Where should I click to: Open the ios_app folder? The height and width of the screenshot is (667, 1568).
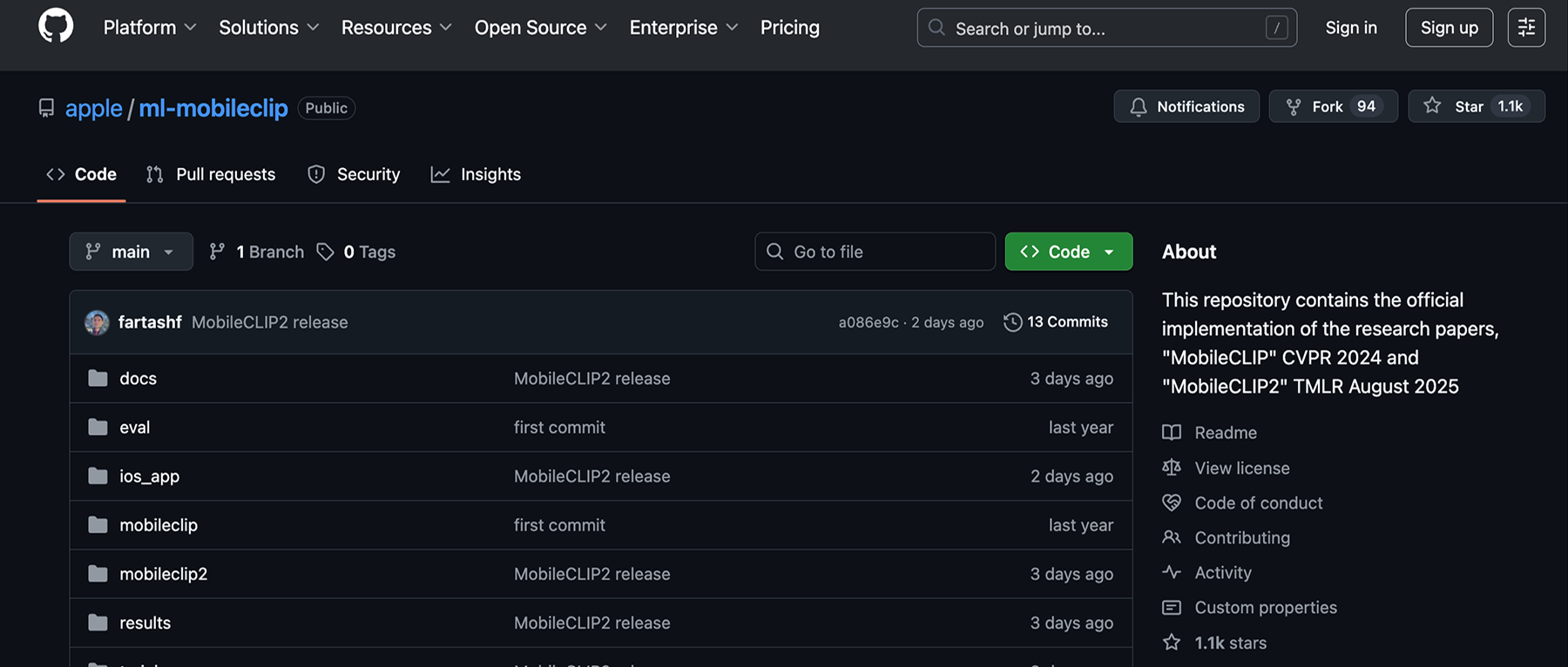149,476
